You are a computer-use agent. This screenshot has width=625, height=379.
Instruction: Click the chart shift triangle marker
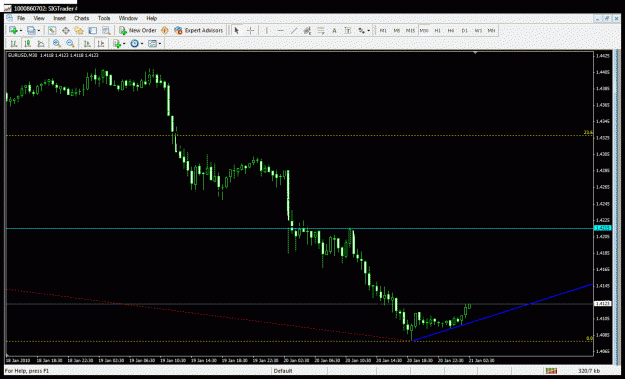click(x=475, y=53)
